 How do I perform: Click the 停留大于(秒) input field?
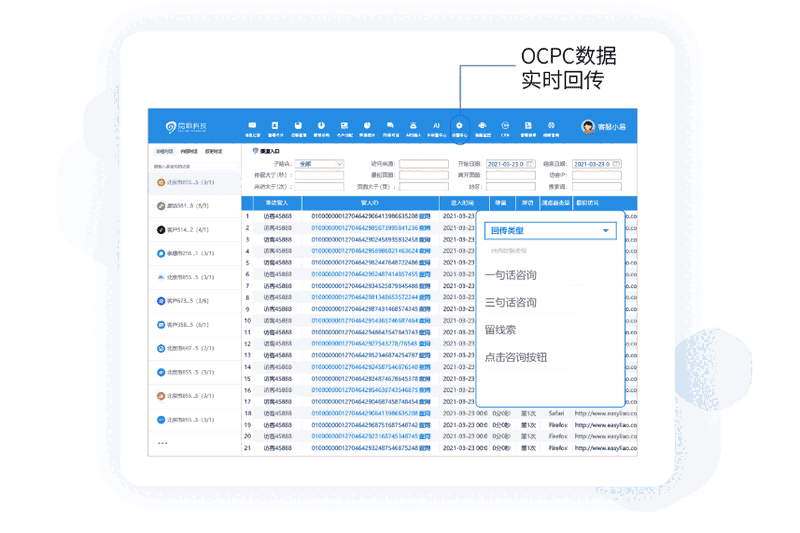coord(319,175)
